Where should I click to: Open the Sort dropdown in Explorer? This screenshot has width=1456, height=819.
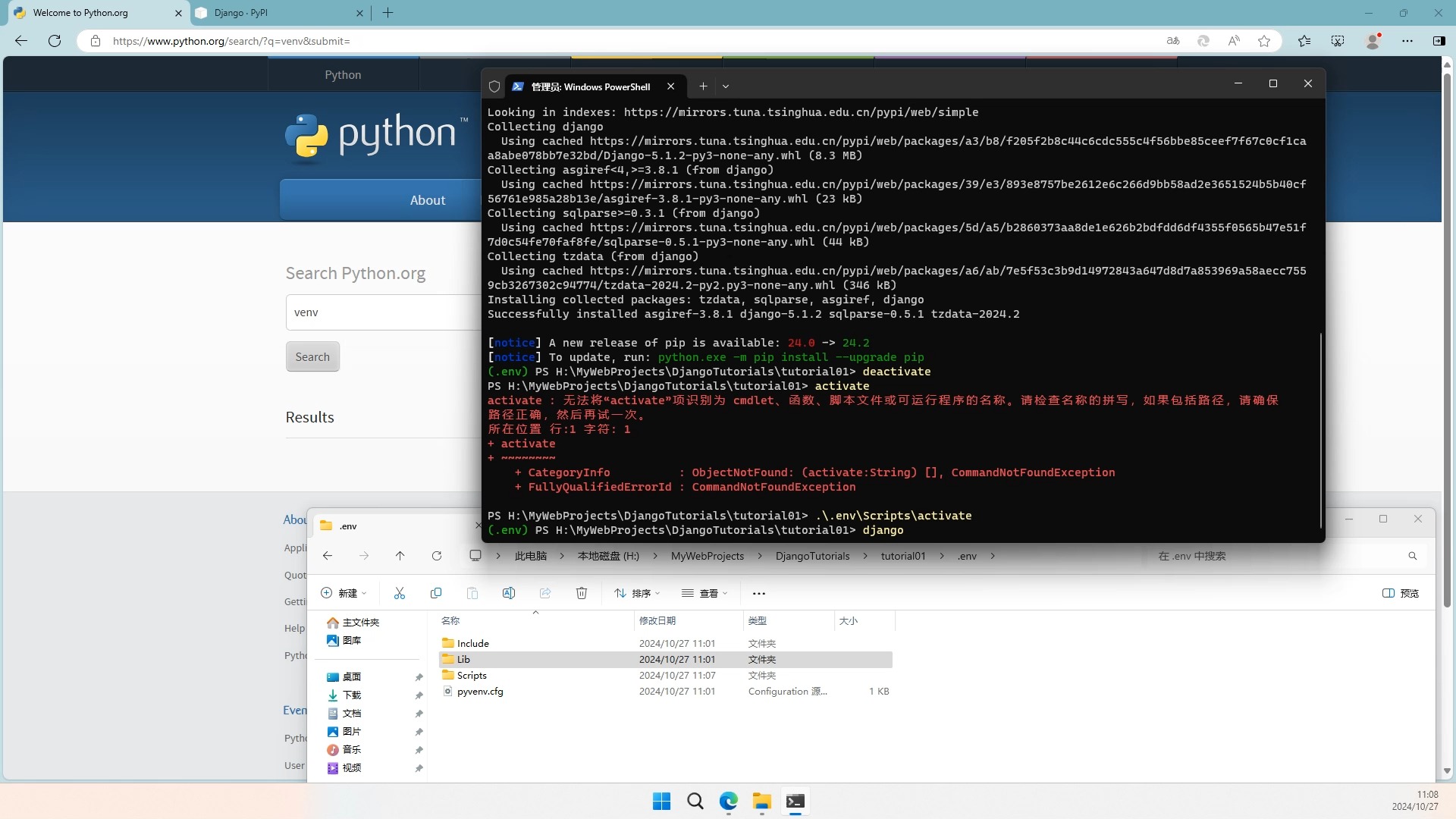(x=637, y=593)
